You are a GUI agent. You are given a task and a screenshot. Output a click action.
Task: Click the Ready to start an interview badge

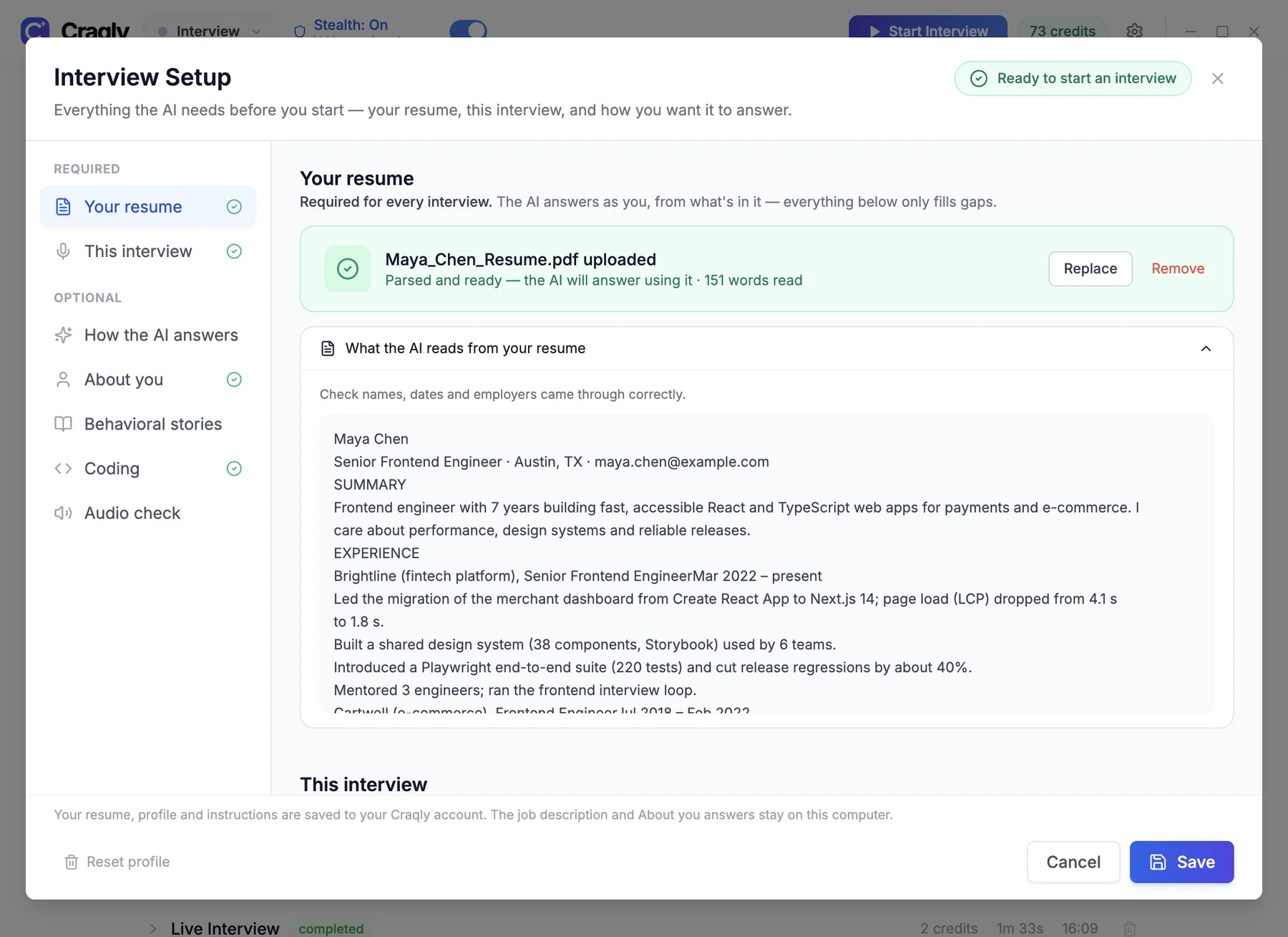pyautogui.click(x=1073, y=79)
